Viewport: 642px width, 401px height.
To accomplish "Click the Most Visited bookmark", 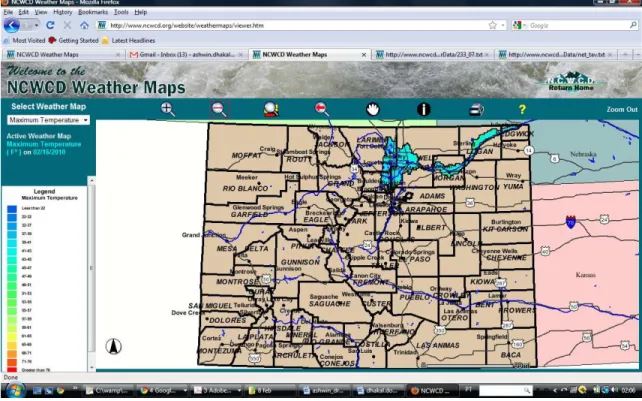I will [x=25, y=41].
